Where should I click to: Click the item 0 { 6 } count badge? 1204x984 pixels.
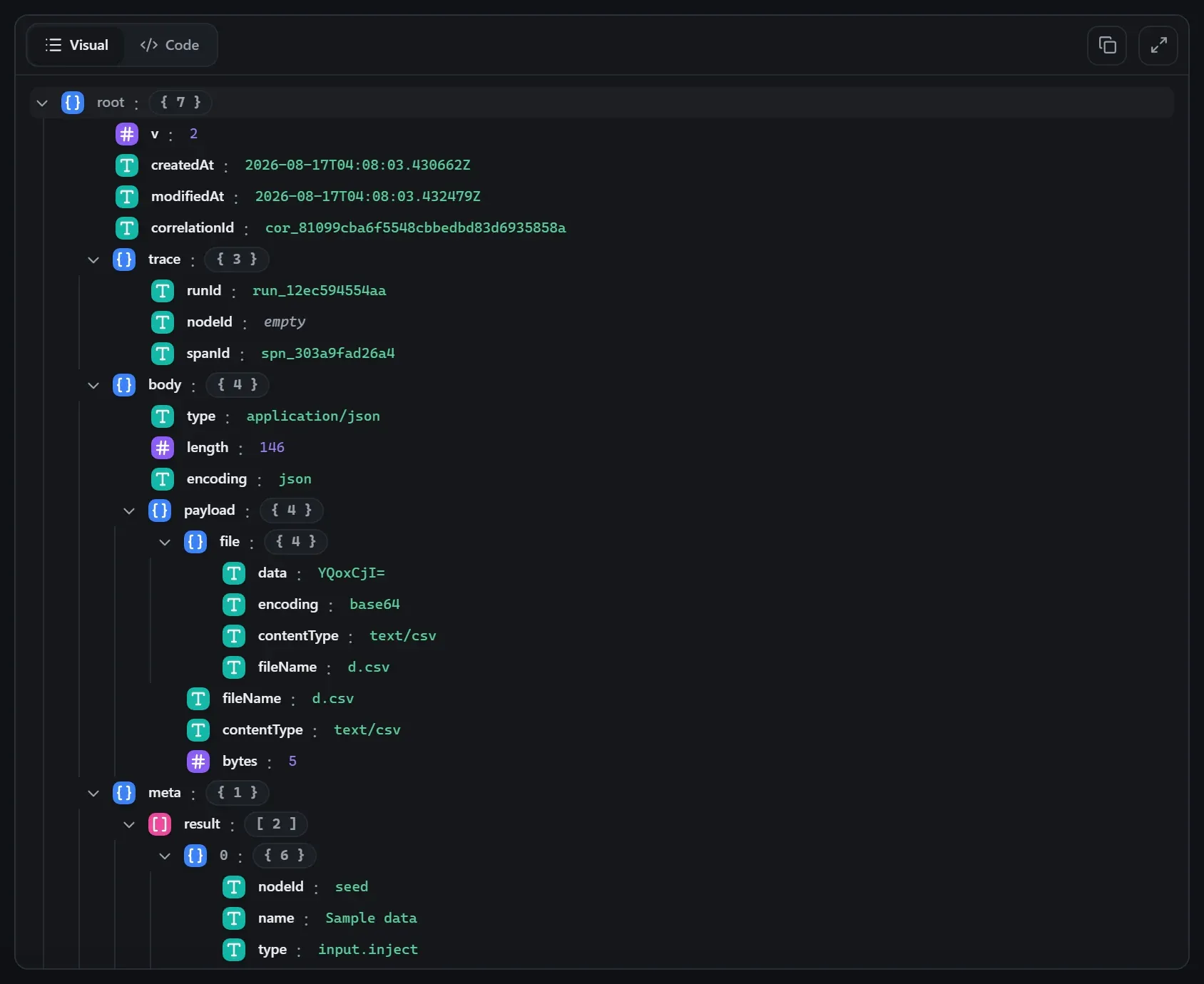(x=285, y=856)
